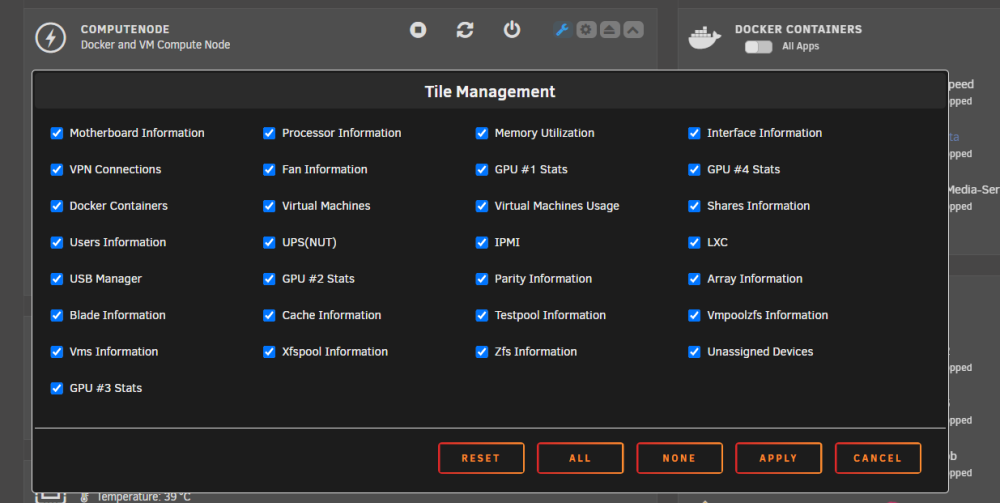Dismiss dialog with CANCEL button
Viewport: 1000px width, 503px height.
[878, 458]
